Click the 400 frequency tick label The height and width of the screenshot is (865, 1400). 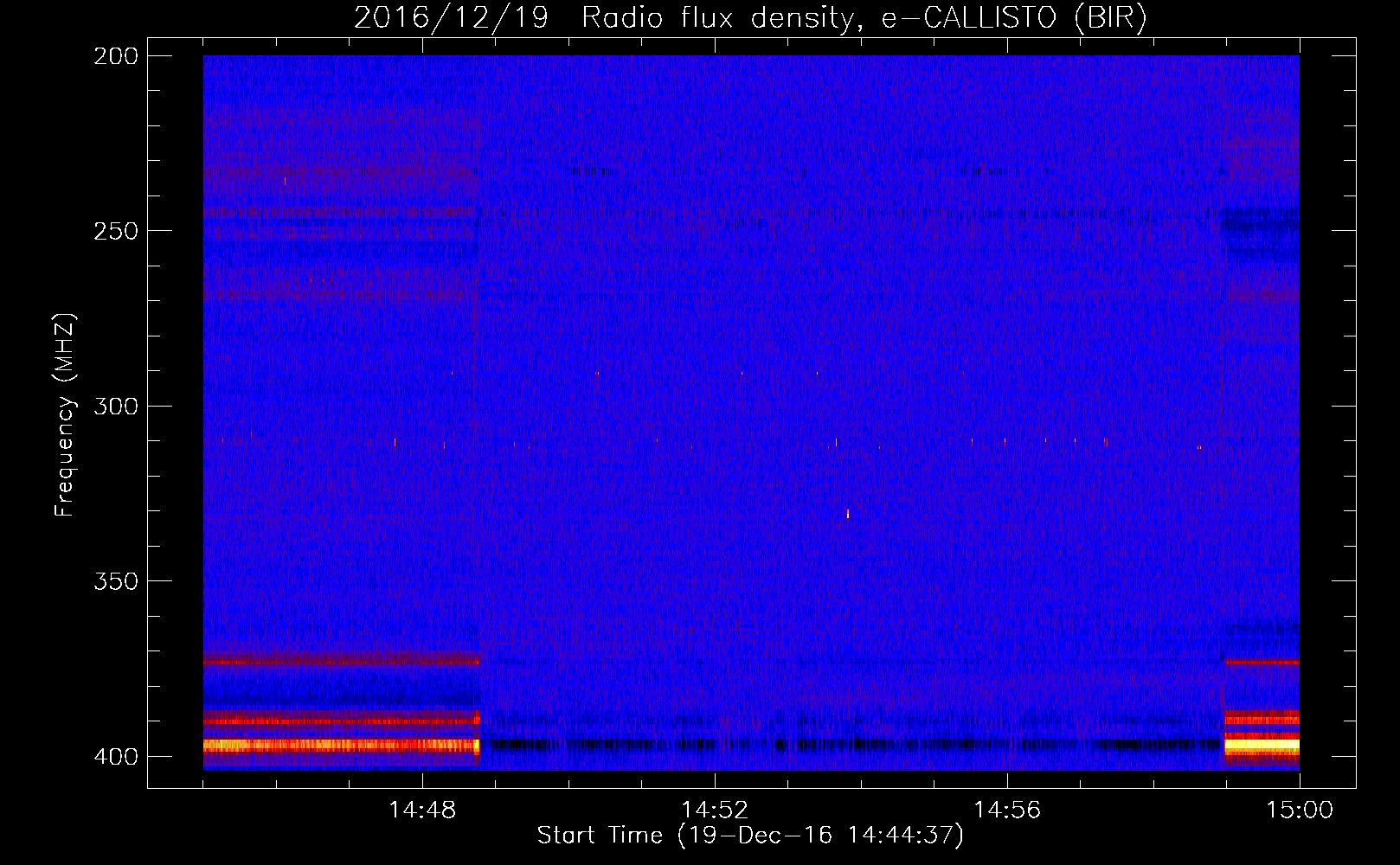pos(116,757)
